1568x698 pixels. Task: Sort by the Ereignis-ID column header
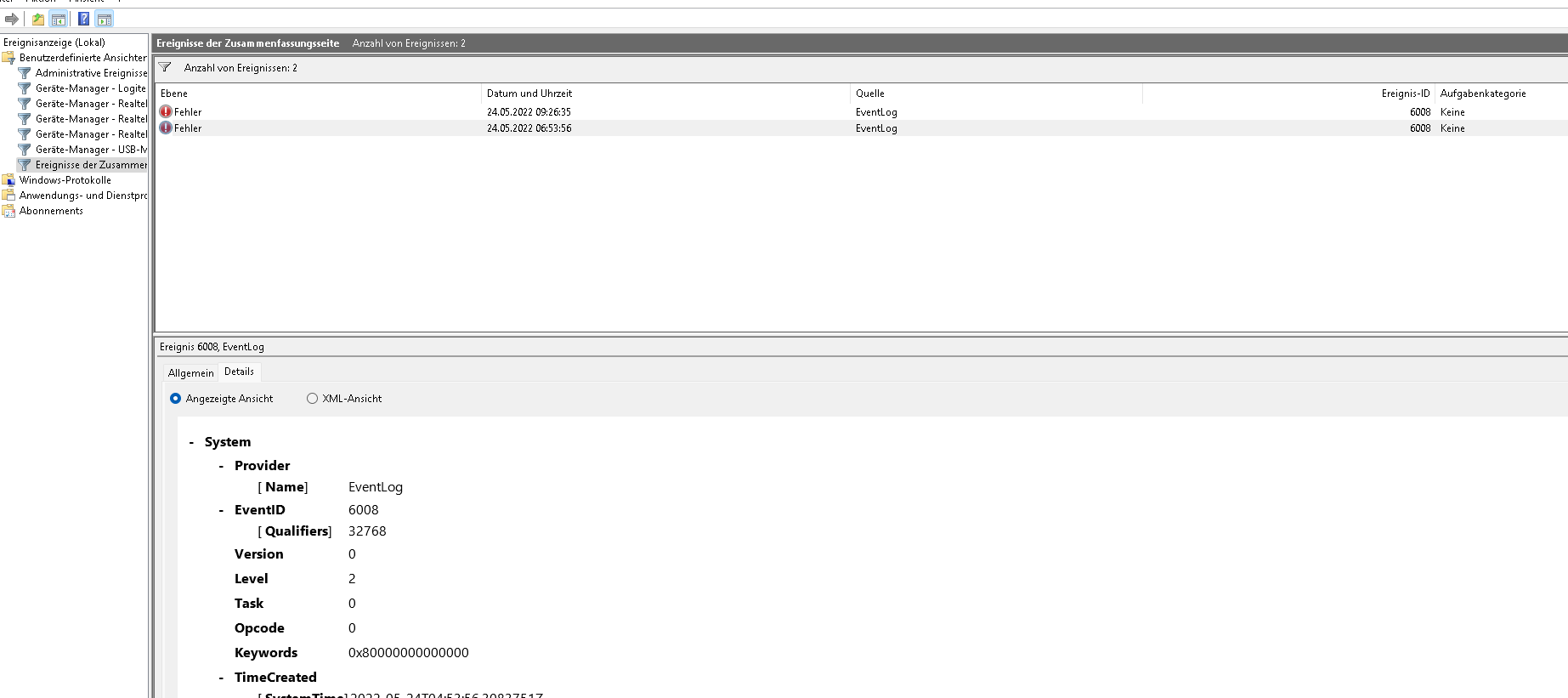pyautogui.click(x=1288, y=94)
